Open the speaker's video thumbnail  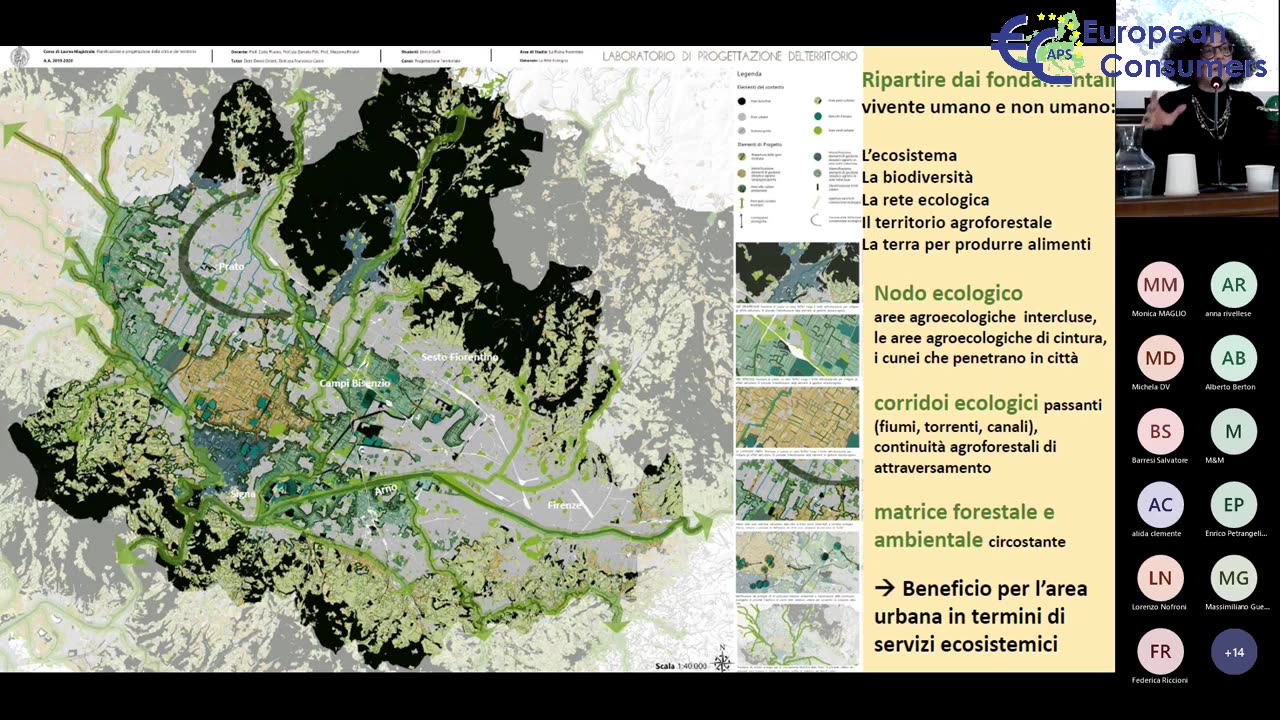(1198, 108)
